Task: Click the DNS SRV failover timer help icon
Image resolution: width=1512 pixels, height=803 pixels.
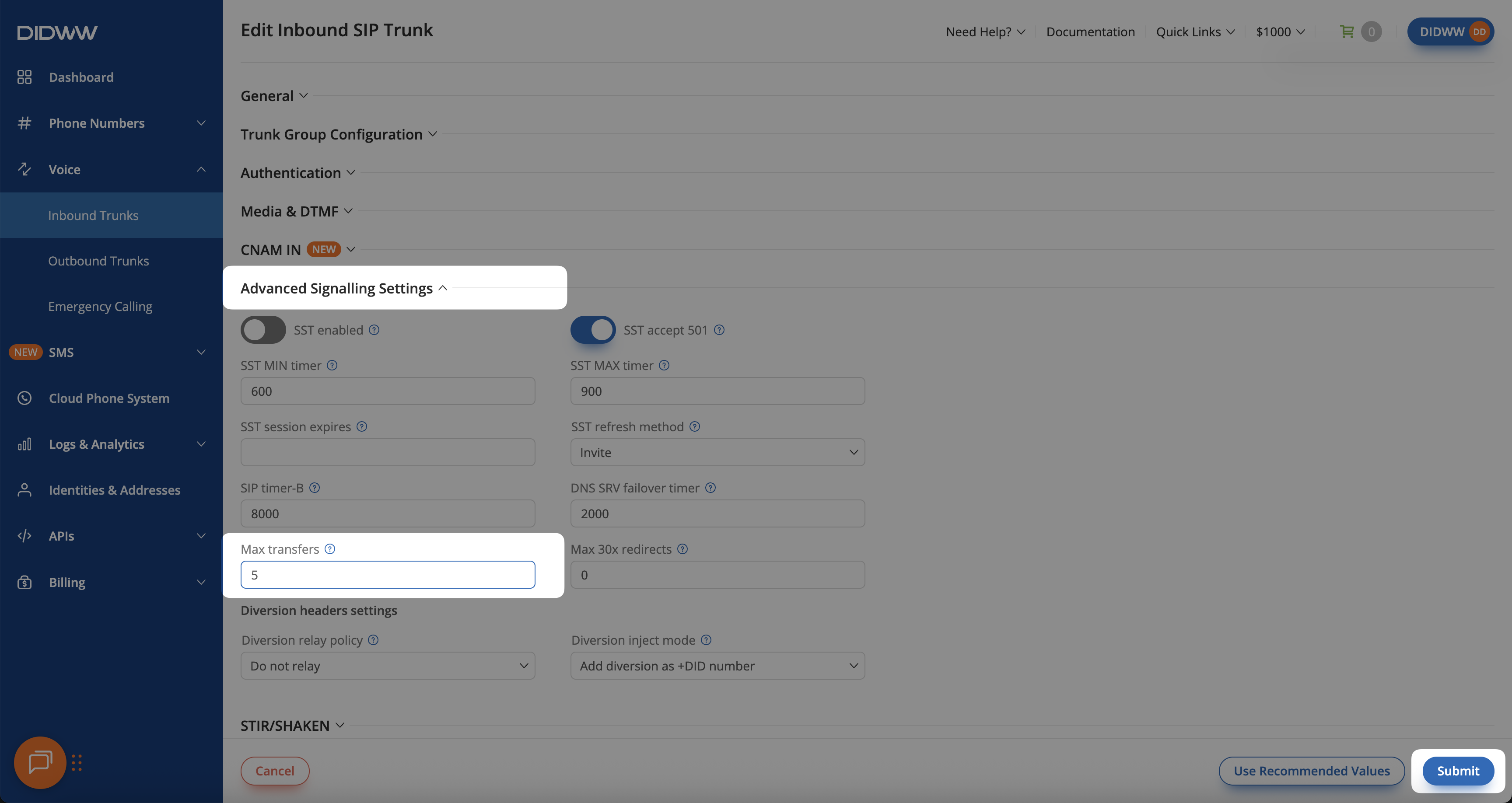Action: pyautogui.click(x=710, y=488)
